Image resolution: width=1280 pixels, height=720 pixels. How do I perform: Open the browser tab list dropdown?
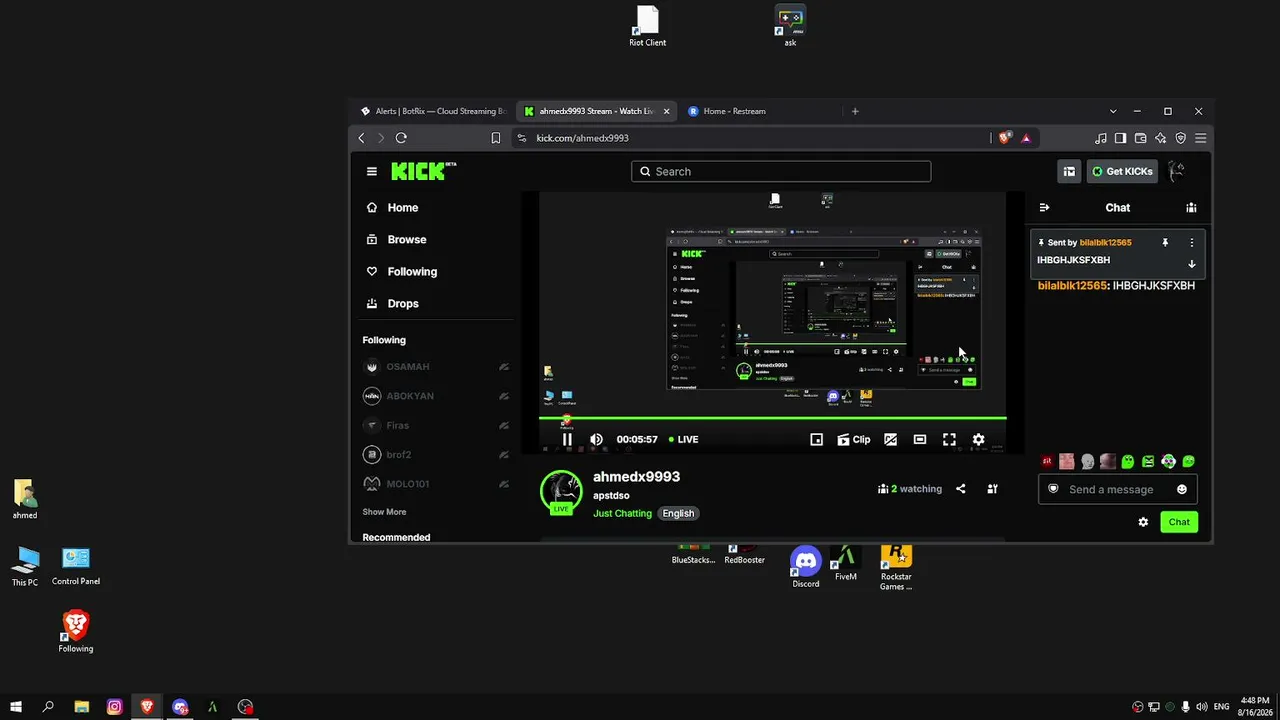[1113, 111]
